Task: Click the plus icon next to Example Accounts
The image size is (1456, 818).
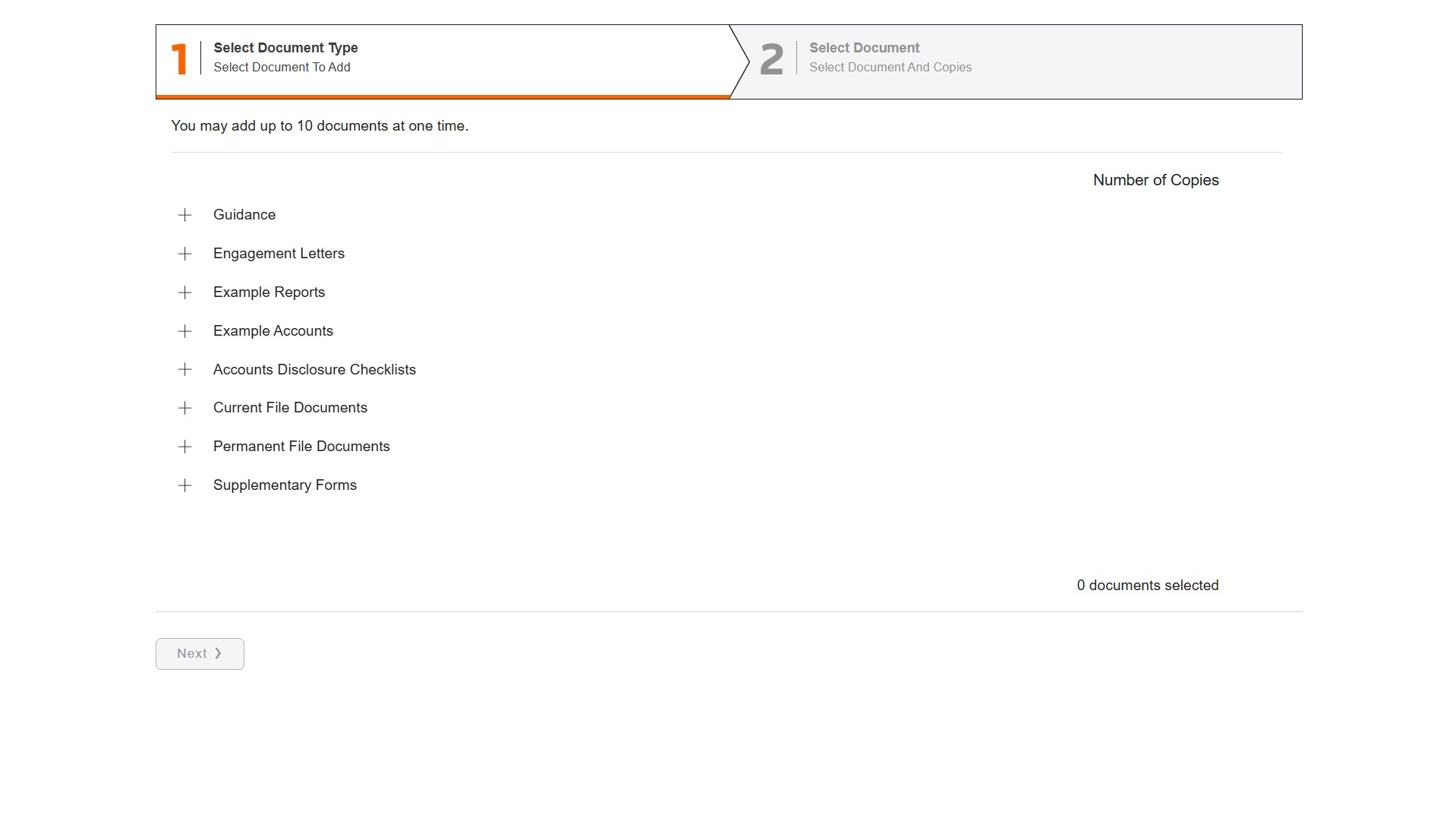Action: [x=184, y=331]
